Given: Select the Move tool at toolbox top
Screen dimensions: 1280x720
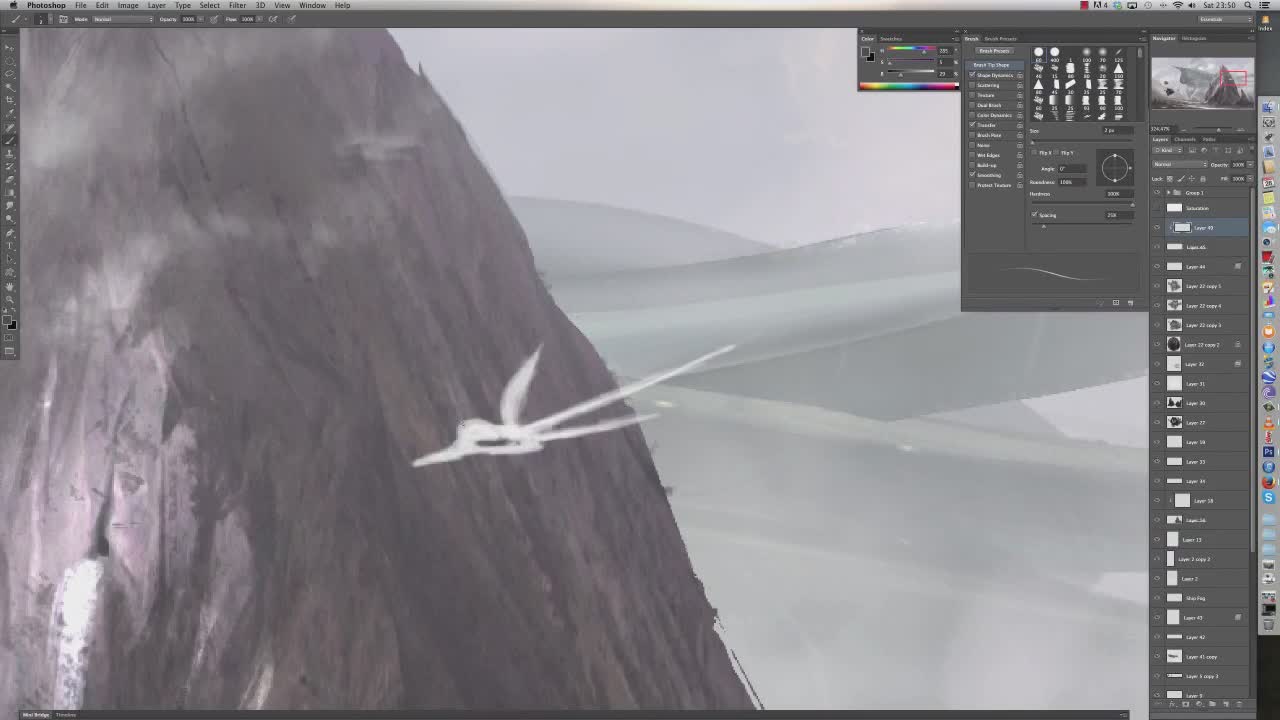Looking at the screenshot, I should (x=10, y=47).
